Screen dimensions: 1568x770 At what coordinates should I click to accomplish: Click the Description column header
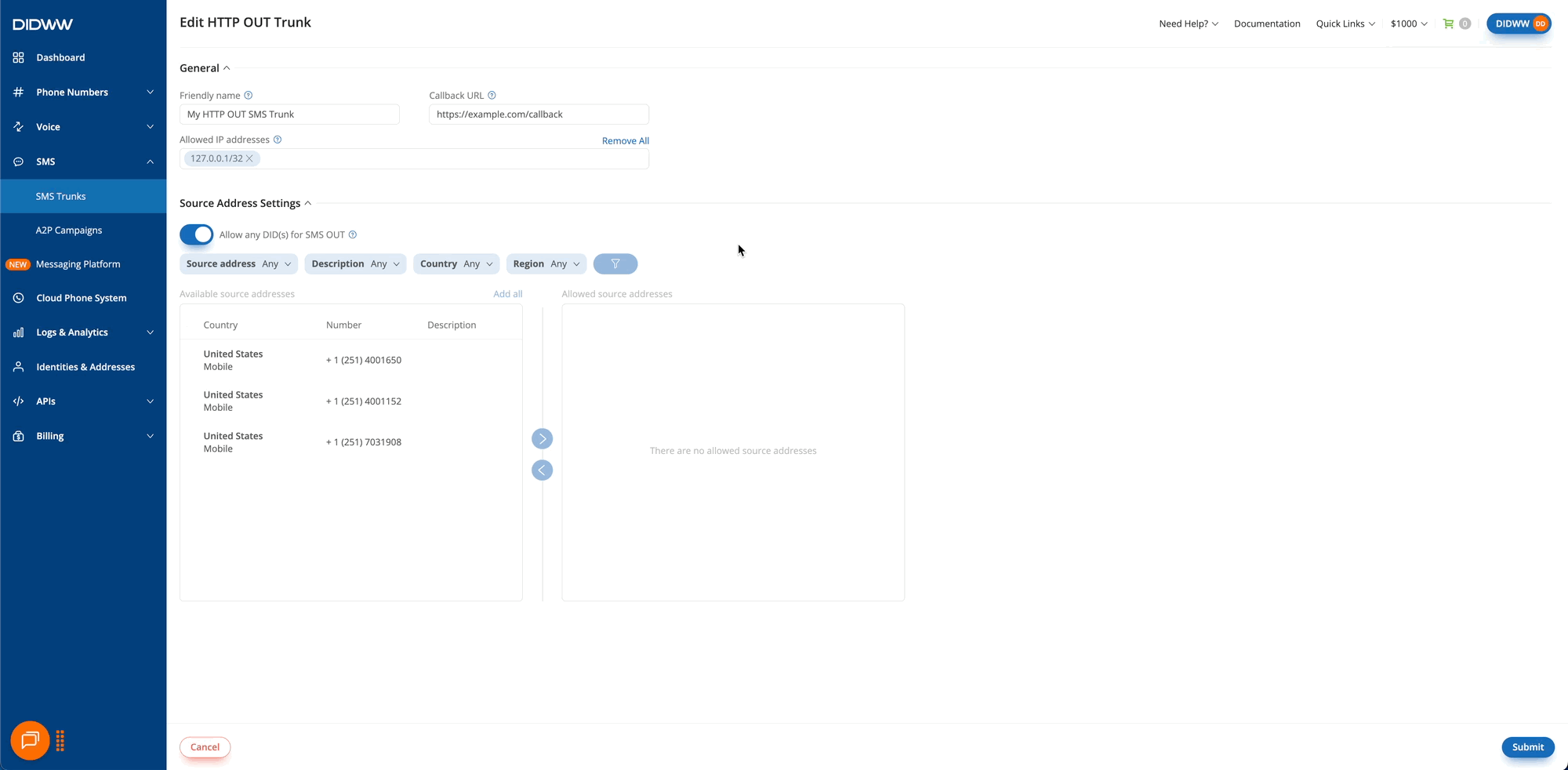pos(452,325)
